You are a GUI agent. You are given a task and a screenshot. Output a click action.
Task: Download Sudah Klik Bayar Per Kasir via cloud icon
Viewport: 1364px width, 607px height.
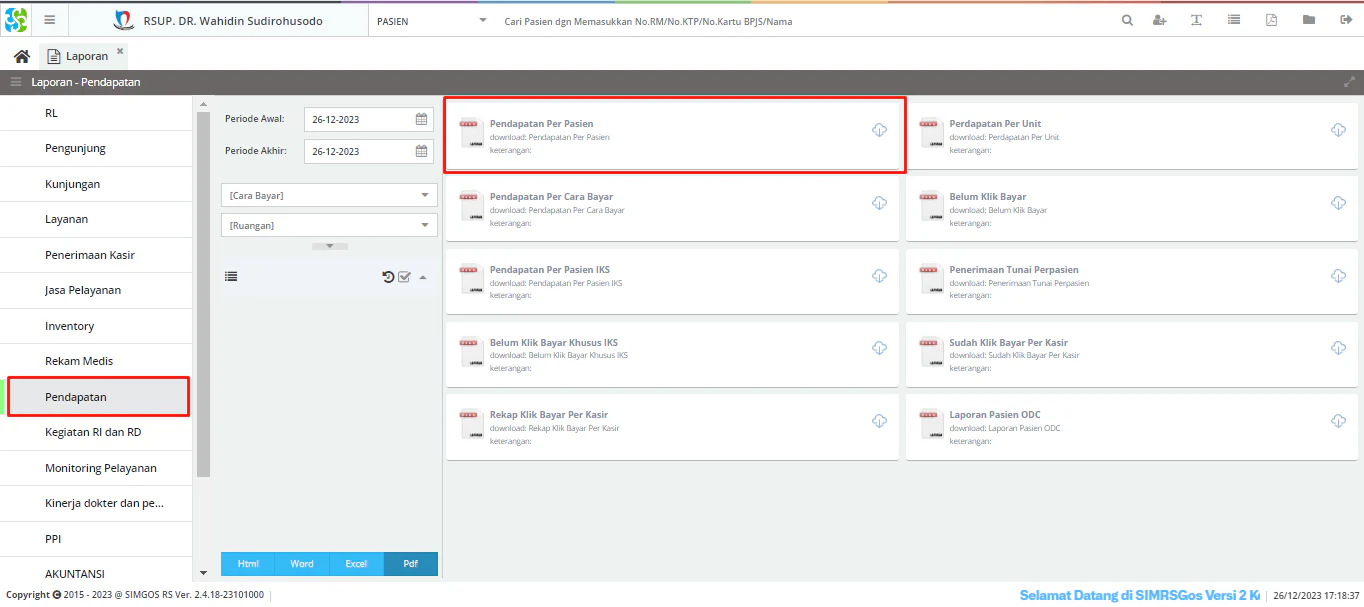pyautogui.click(x=1338, y=348)
